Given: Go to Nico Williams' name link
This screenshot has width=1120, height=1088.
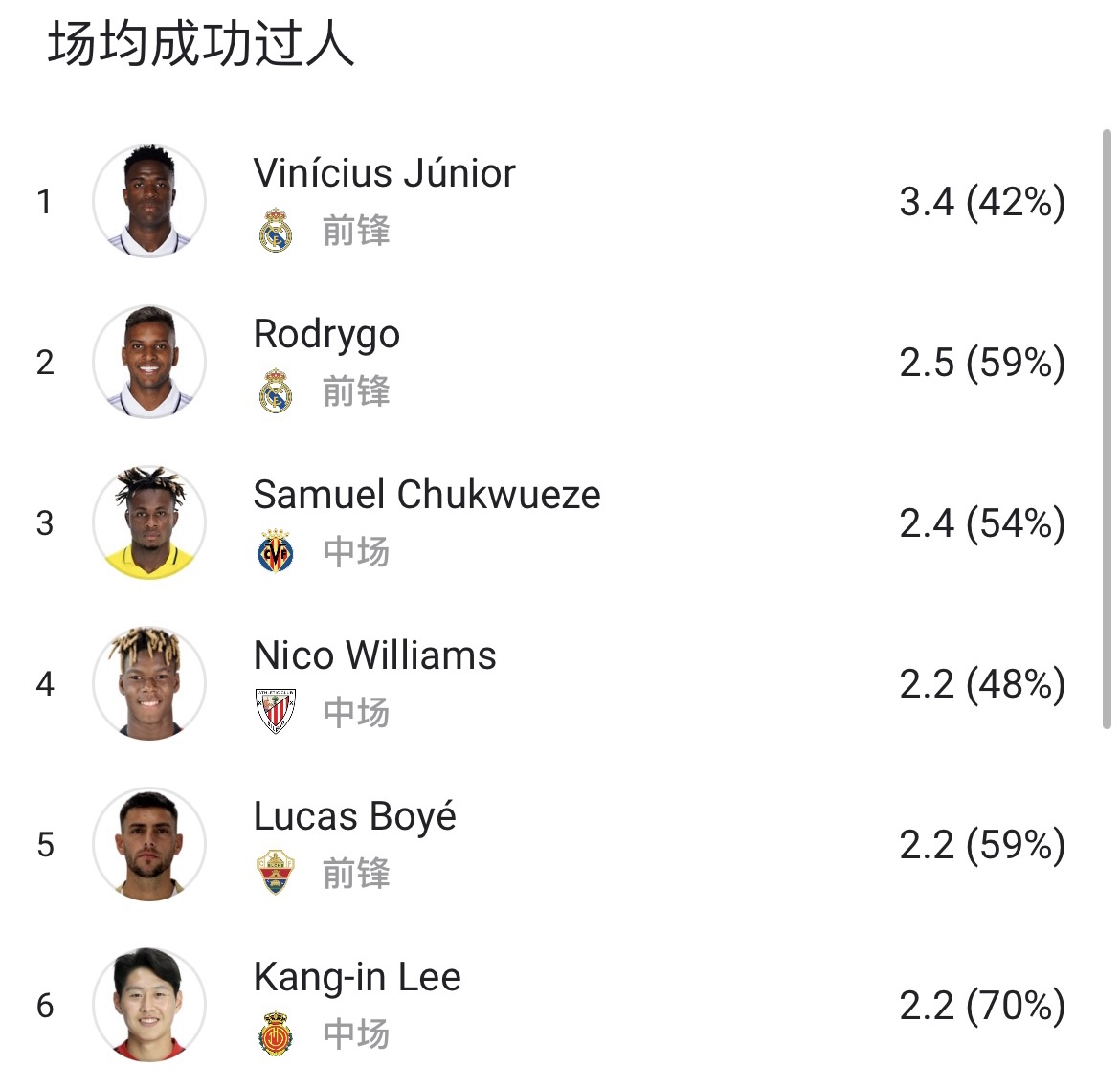Looking at the screenshot, I should (374, 655).
